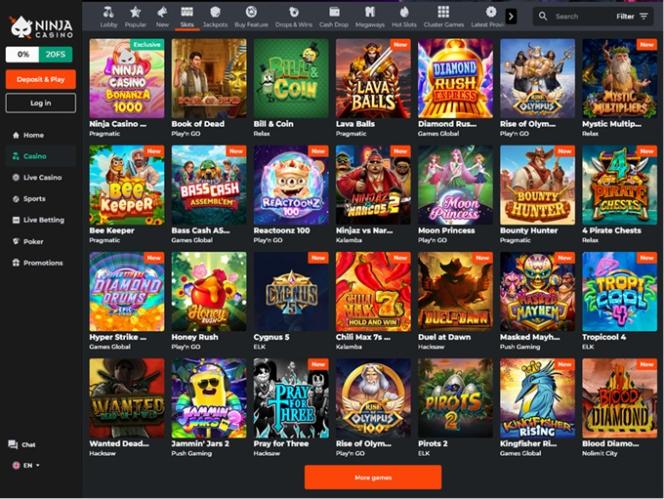Open the Hot Slots flame icon
Screen dimensions: 664x499
click(x=404, y=12)
